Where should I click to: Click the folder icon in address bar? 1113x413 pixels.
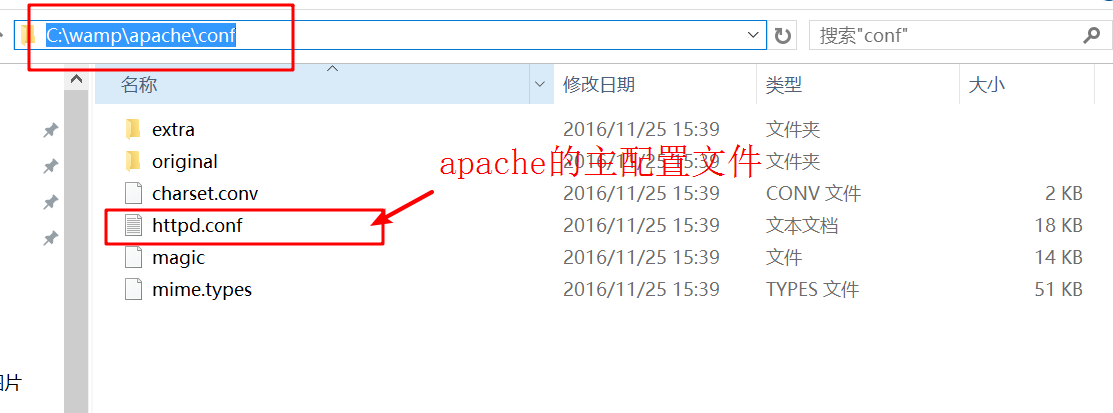pyautogui.click(x=28, y=35)
